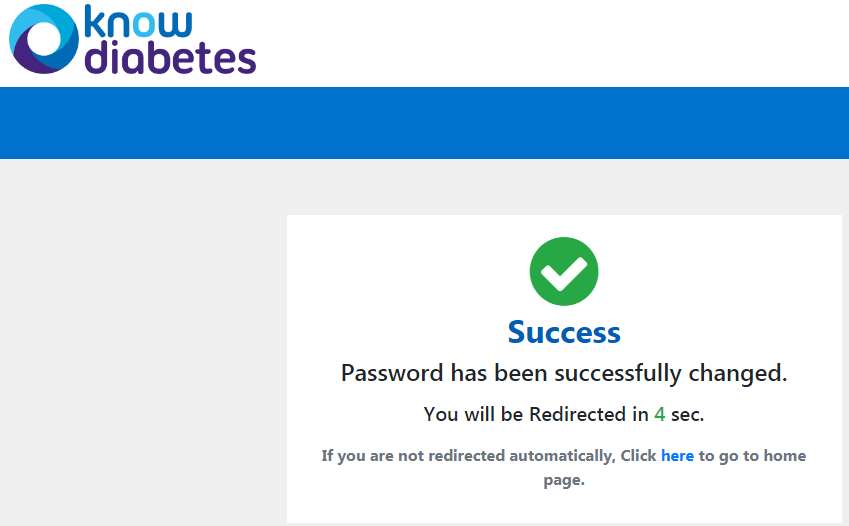The image size is (849, 526).
Task: Click the word "Password" in the confirmation message
Action: [392, 373]
